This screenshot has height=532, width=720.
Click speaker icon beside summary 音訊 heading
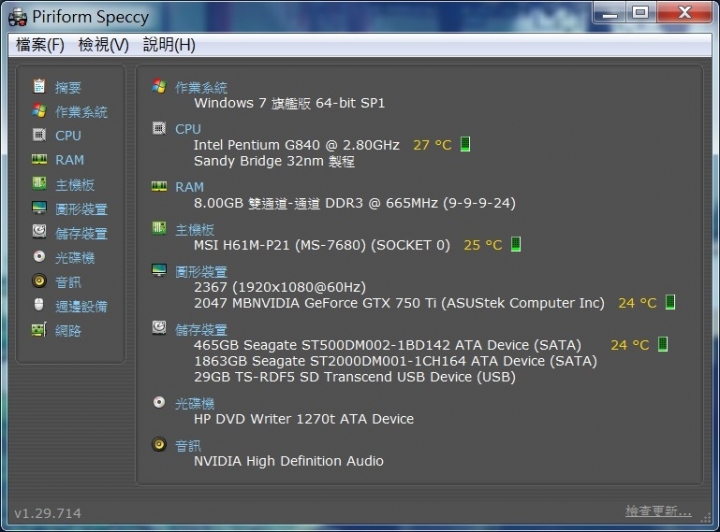click(159, 444)
